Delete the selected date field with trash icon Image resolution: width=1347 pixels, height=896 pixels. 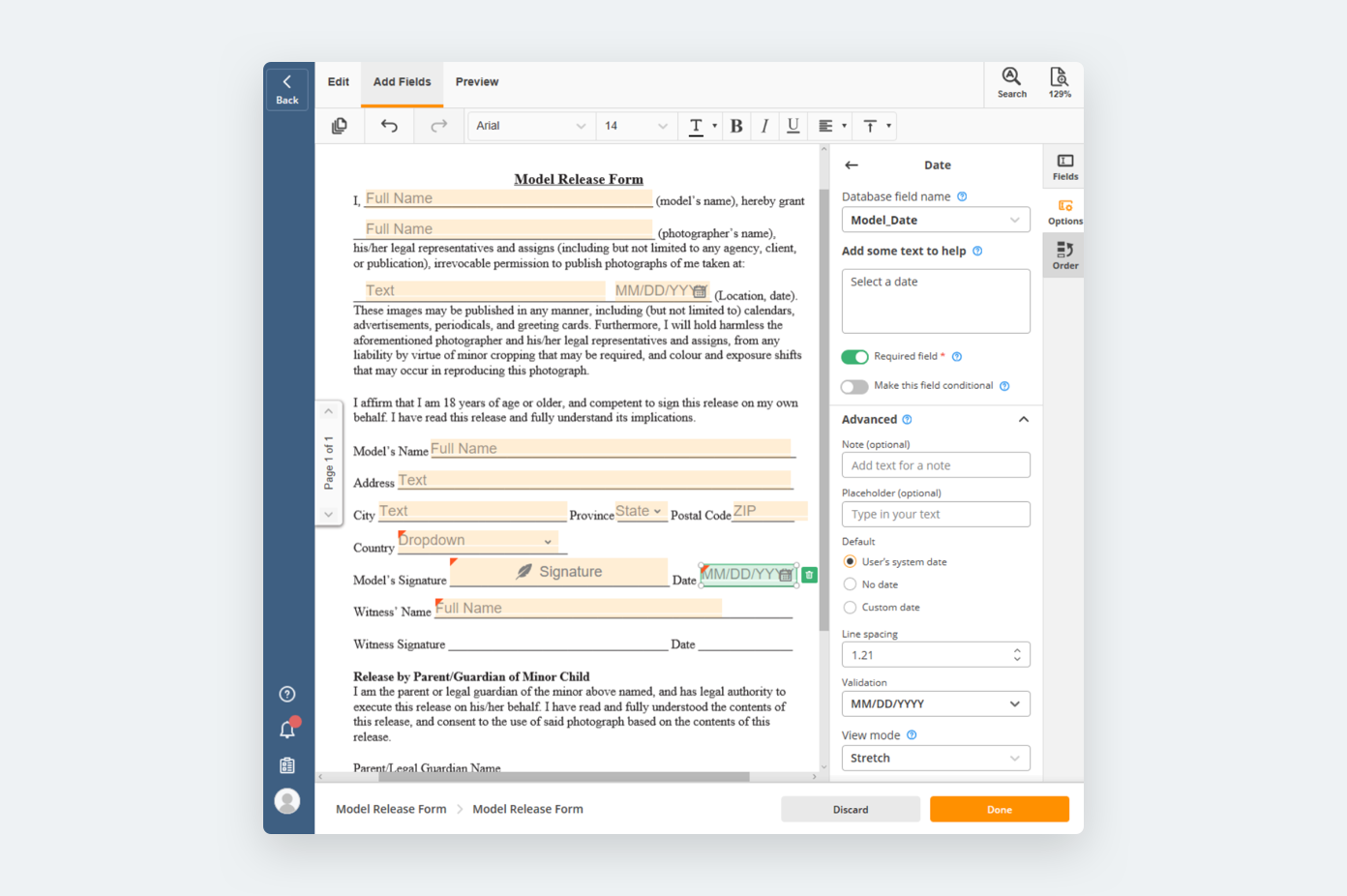(x=810, y=575)
